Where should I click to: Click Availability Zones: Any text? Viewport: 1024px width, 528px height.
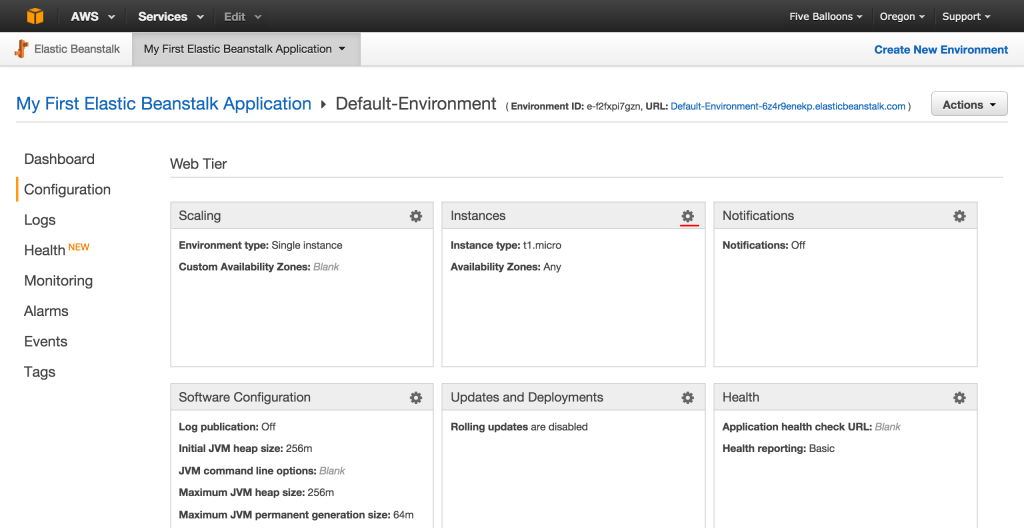506,267
